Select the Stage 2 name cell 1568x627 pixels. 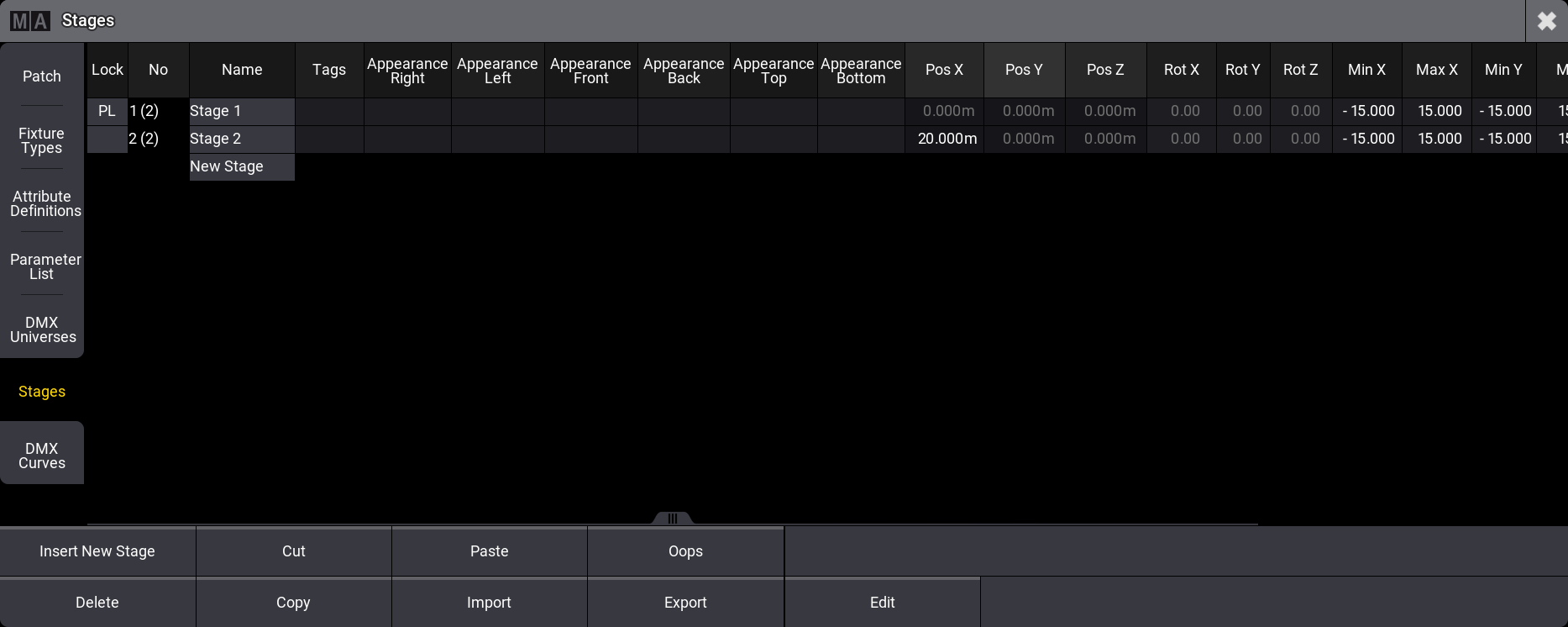pos(242,139)
